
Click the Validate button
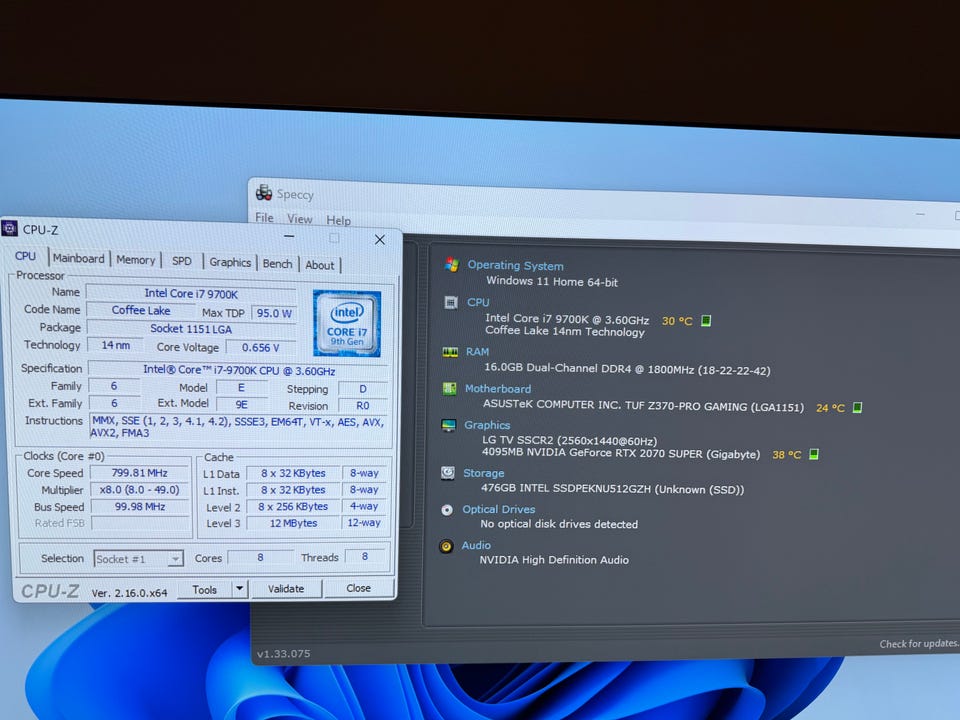tap(285, 588)
